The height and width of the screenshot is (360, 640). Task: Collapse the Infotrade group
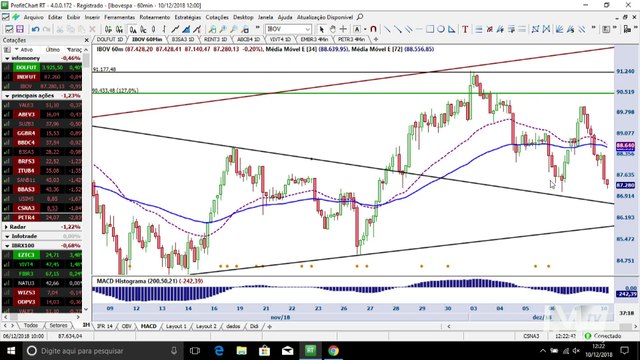point(7,236)
